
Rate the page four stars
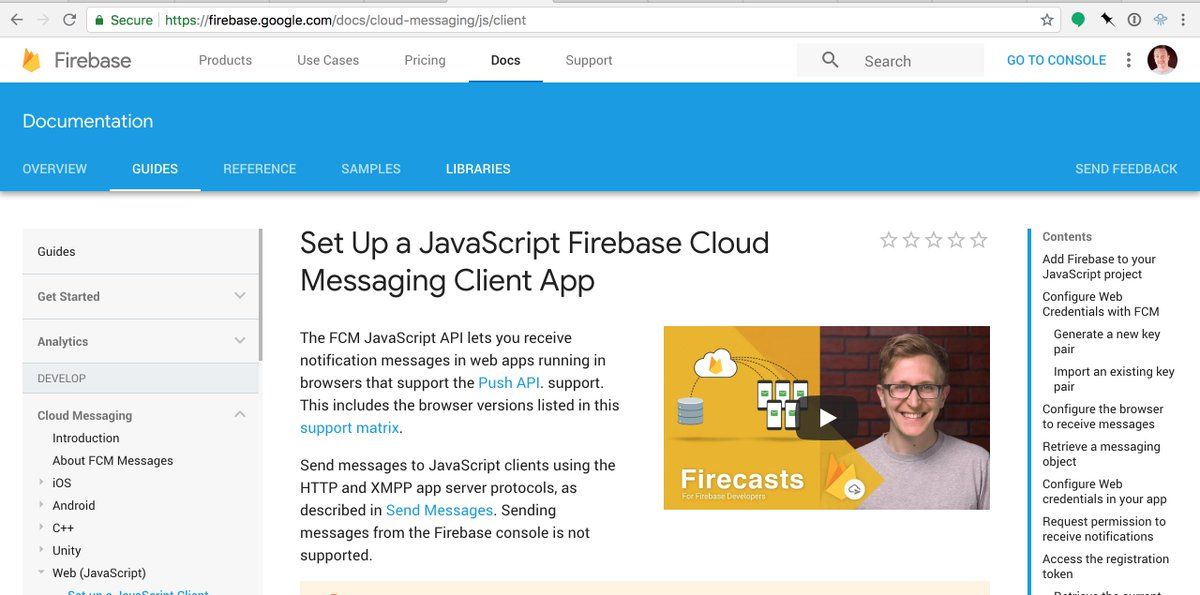tap(956, 240)
